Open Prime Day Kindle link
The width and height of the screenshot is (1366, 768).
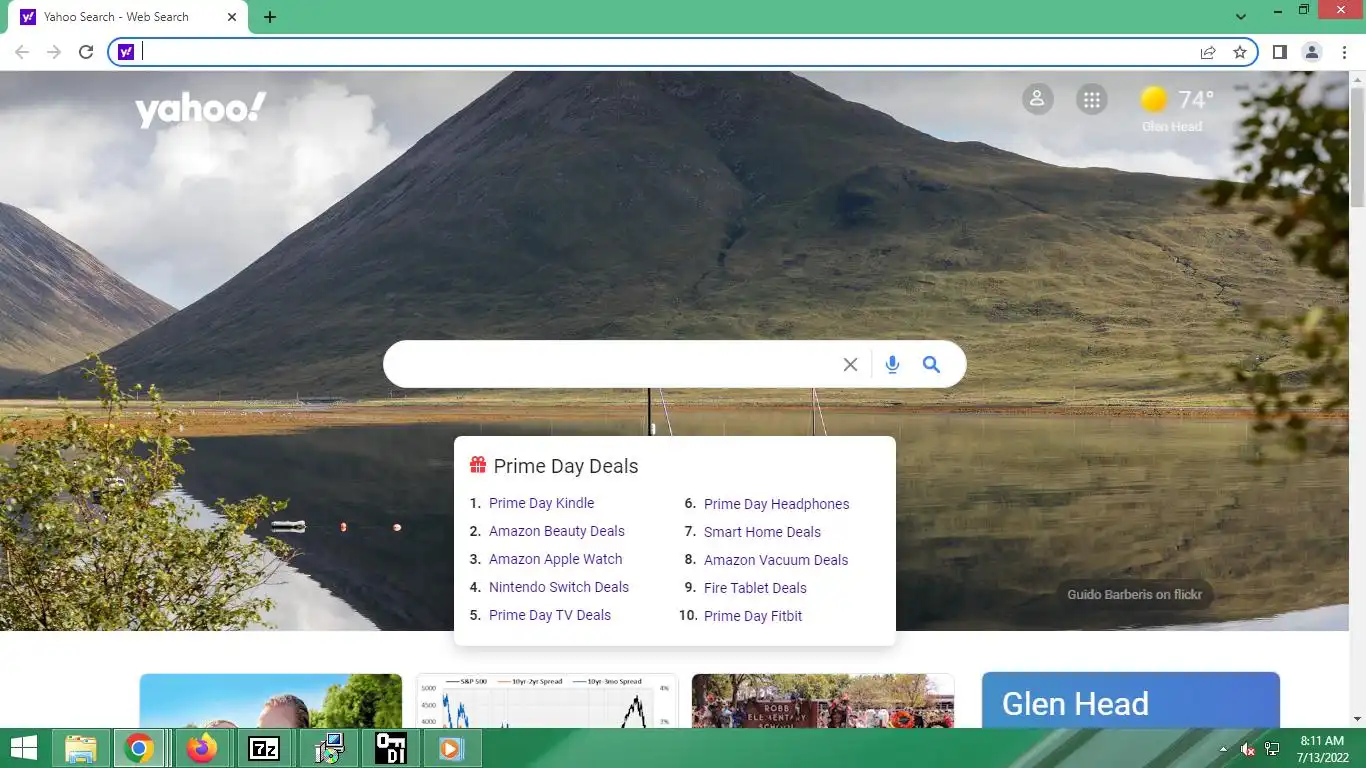541,503
